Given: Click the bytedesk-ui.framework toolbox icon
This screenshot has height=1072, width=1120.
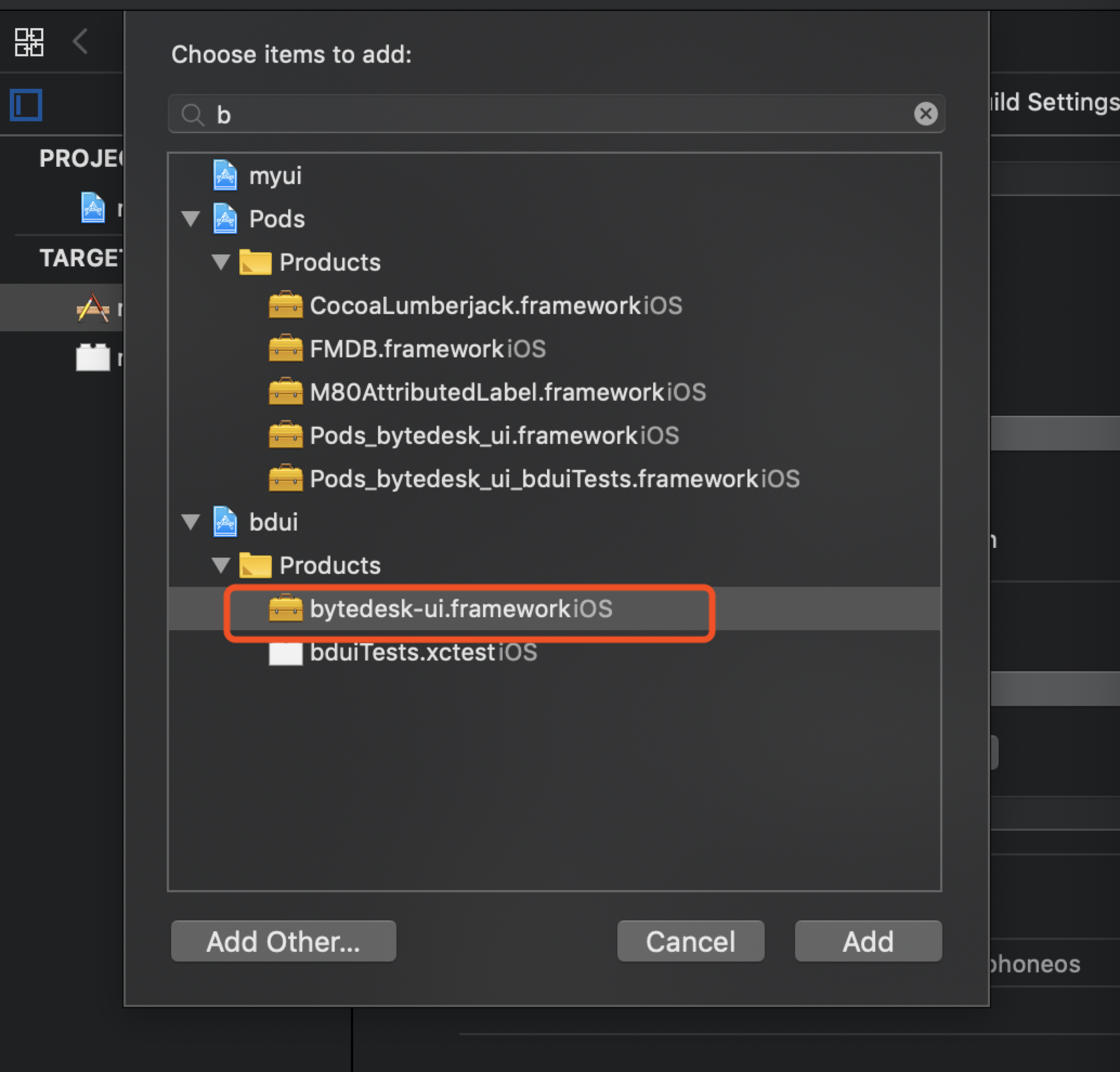Looking at the screenshot, I should (286, 609).
